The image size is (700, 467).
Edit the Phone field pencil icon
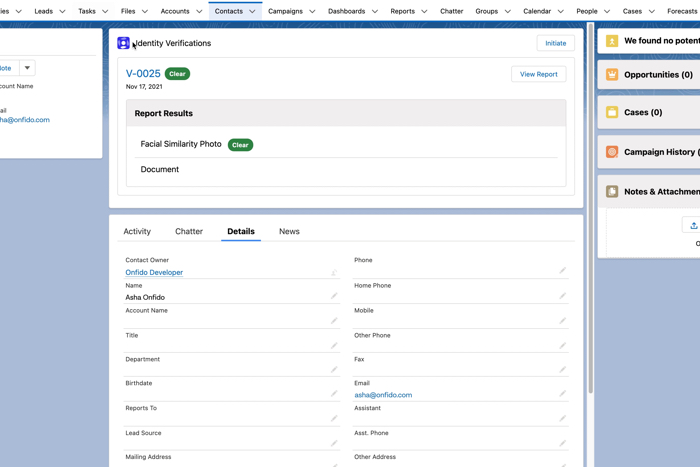pyautogui.click(x=563, y=270)
